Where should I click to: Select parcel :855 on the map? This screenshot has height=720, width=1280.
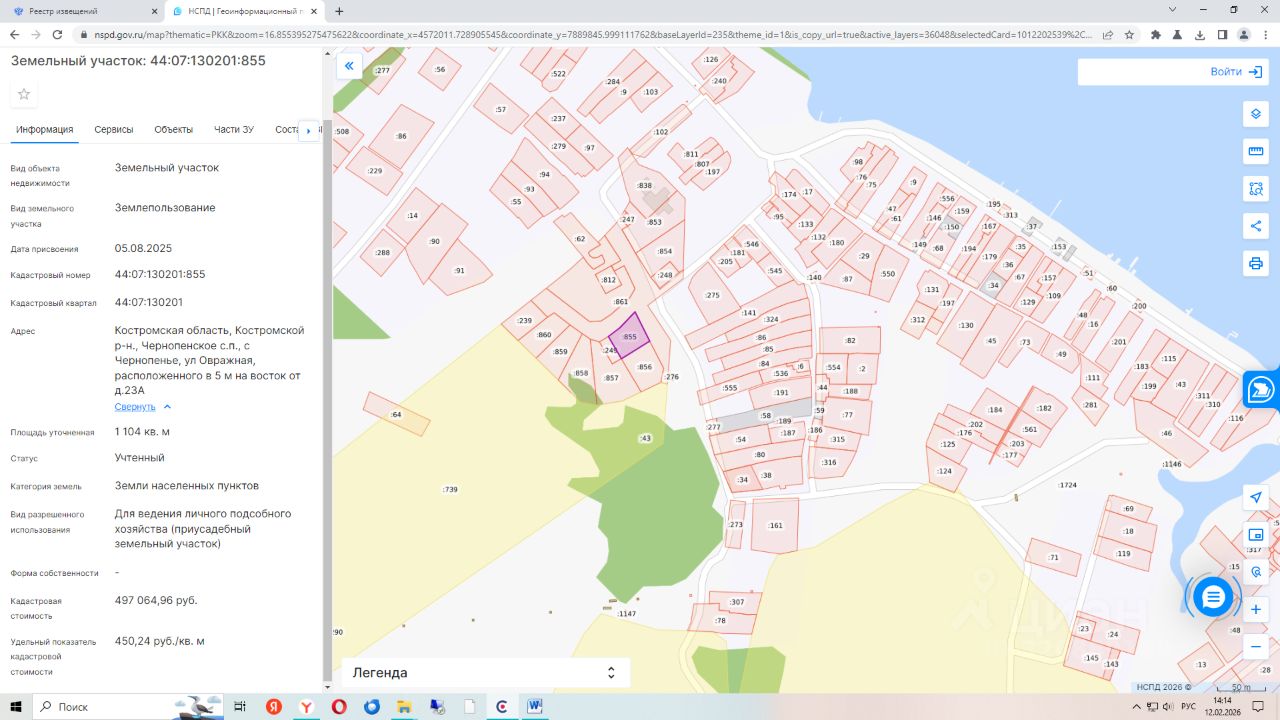(x=629, y=337)
